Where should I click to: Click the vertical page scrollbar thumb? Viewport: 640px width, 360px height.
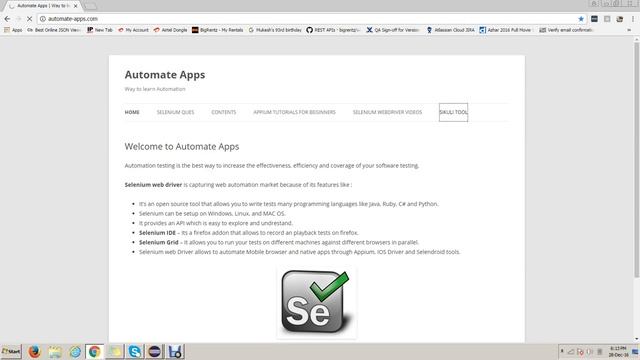(x=636, y=159)
